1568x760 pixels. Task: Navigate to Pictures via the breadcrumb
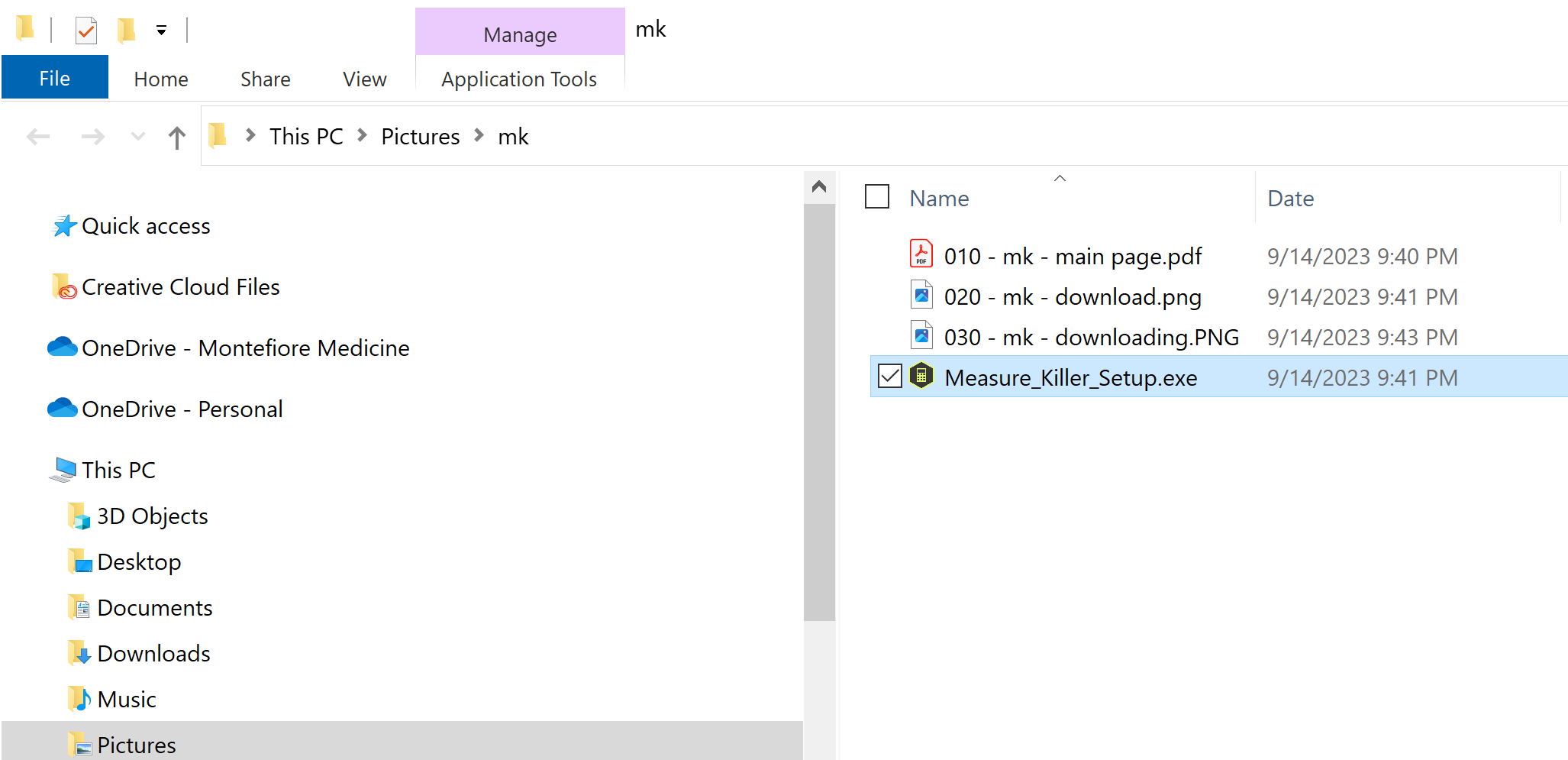click(x=419, y=136)
